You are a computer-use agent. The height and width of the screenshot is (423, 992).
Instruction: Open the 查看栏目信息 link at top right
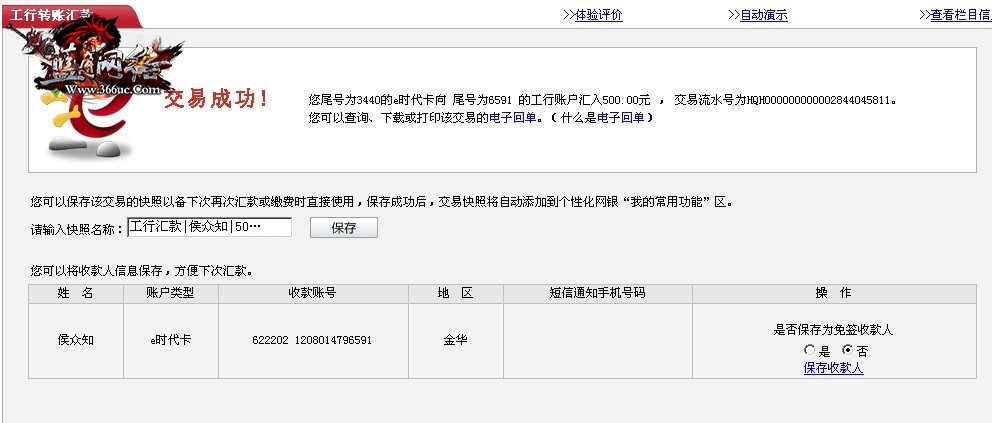(960, 15)
